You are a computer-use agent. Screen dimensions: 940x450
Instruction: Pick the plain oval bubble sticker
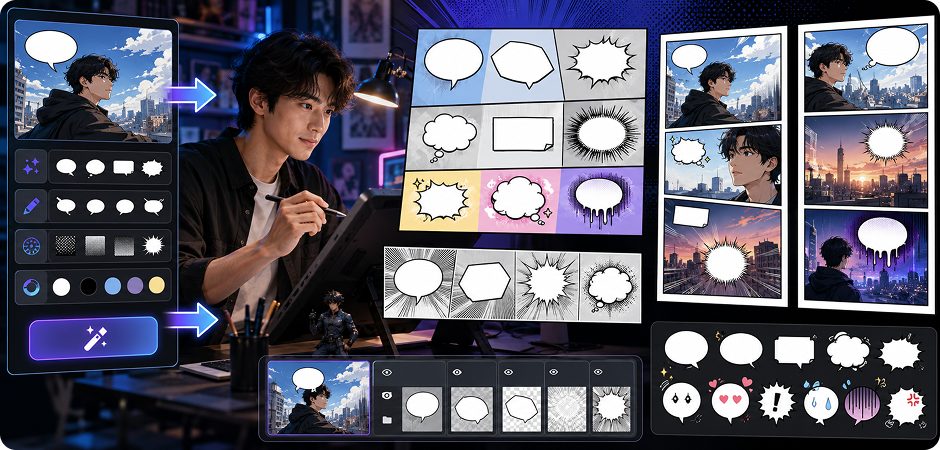[686, 349]
